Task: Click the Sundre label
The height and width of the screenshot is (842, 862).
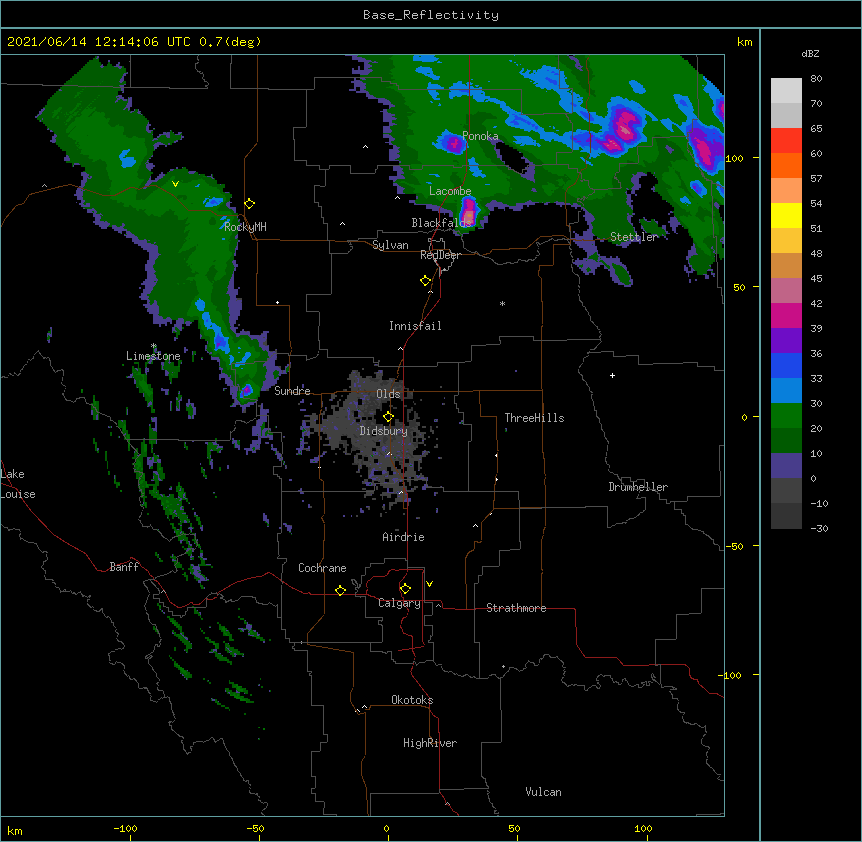Action: [292, 391]
